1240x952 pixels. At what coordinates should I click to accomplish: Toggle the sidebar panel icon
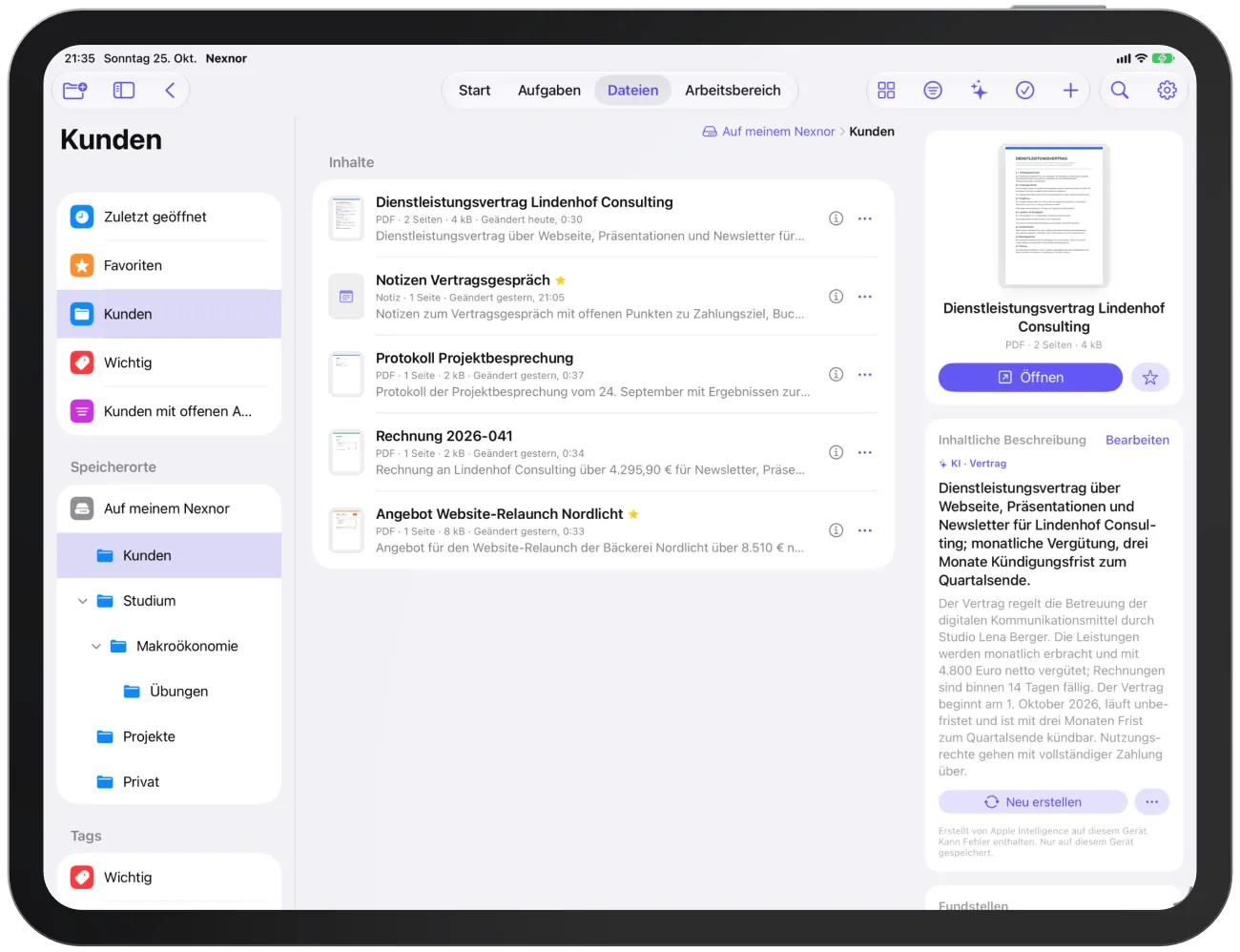(x=124, y=91)
